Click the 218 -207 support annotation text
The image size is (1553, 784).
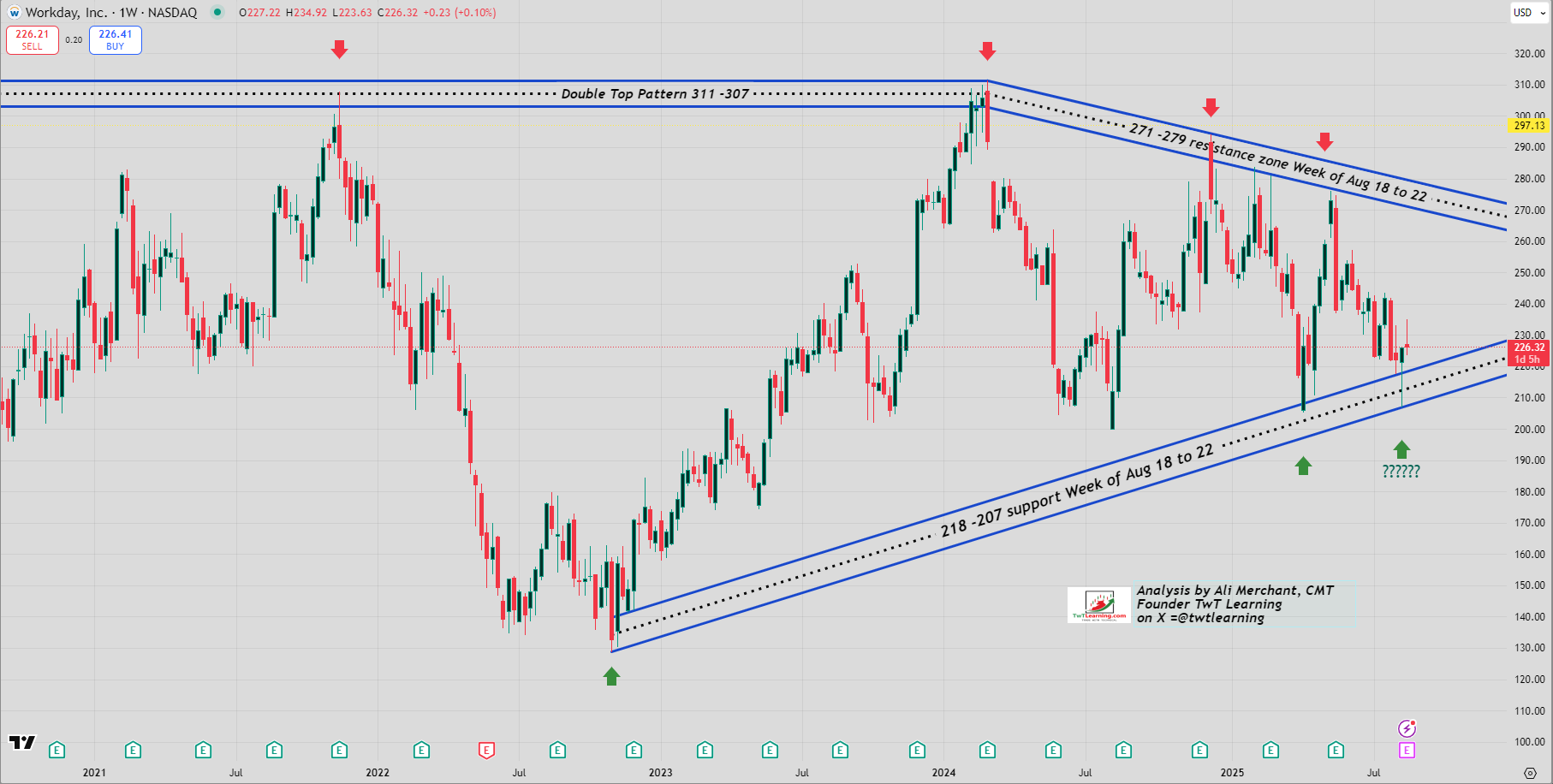tap(1077, 491)
